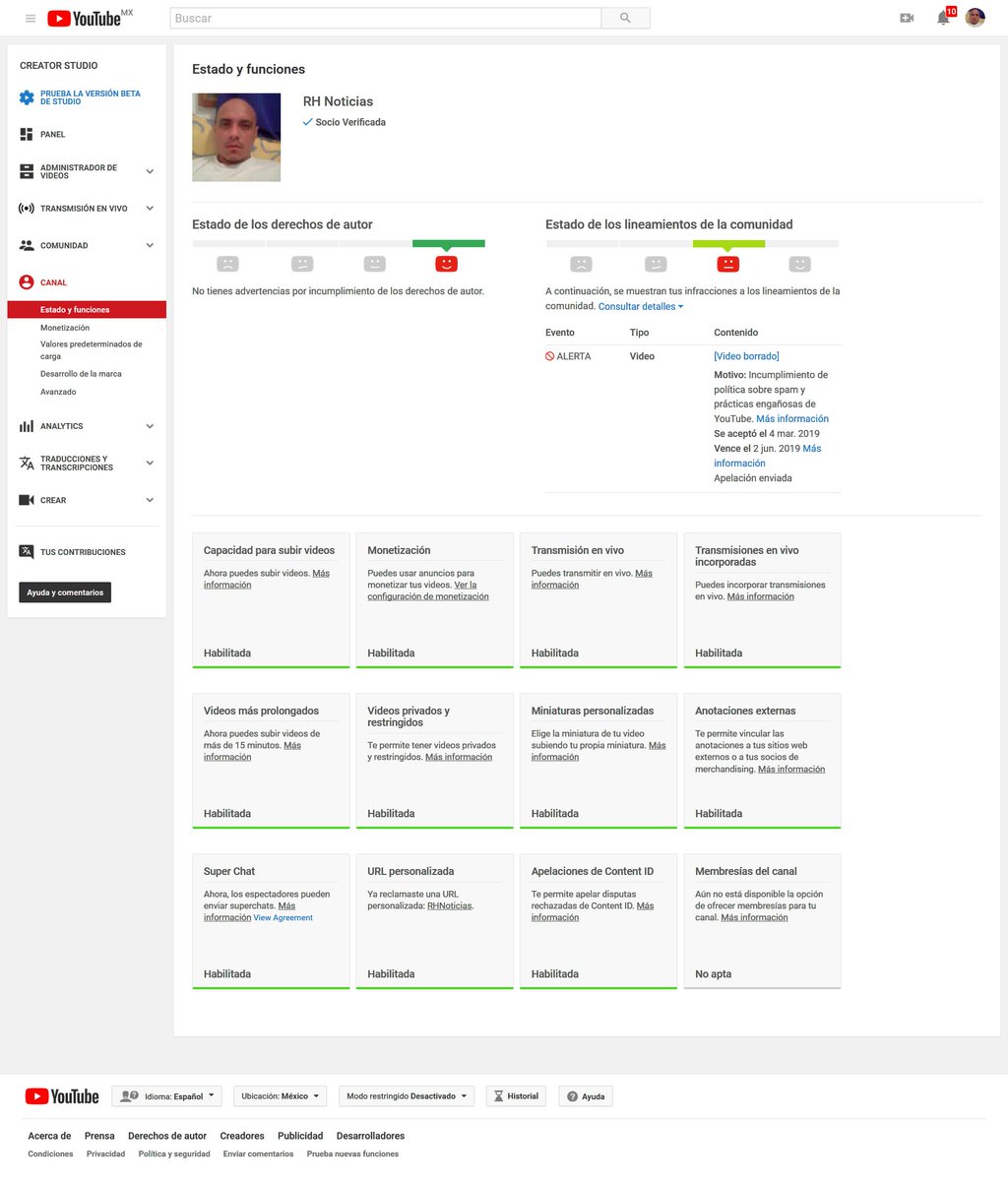Expand Transmisión en vivo chevron
Screen dimensions: 1008x1181
click(x=150, y=209)
